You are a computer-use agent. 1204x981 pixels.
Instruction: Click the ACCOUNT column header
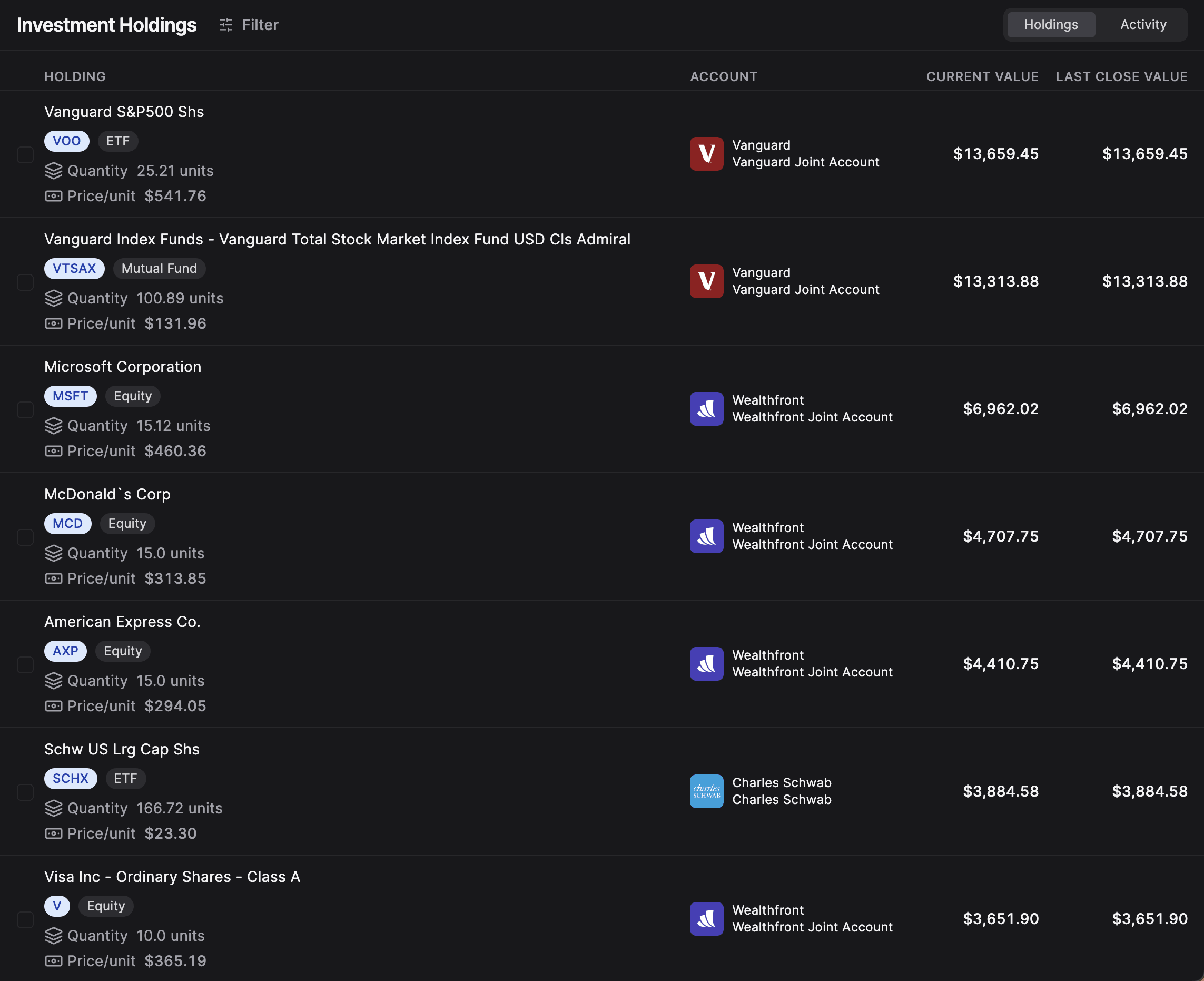pos(724,77)
